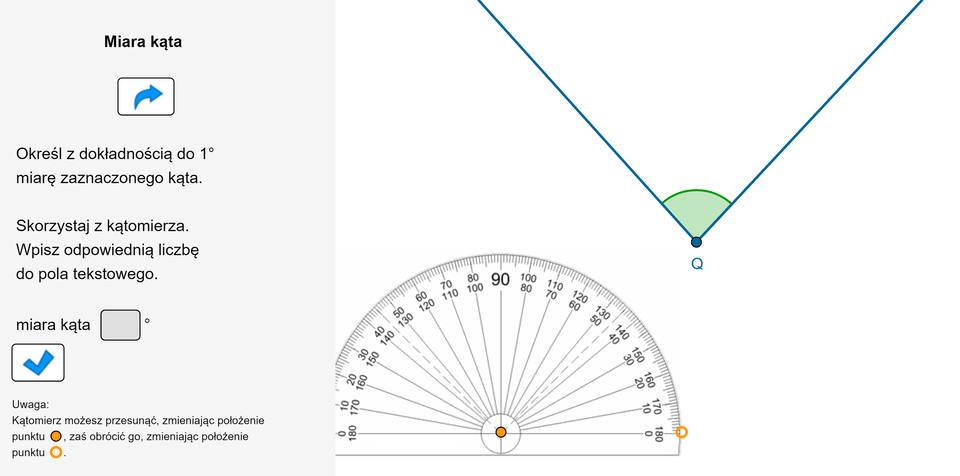Click the 'Skorzystaj z kątomierza.' instruction line
The height and width of the screenshot is (476, 960).
pyautogui.click(x=102, y=226)
